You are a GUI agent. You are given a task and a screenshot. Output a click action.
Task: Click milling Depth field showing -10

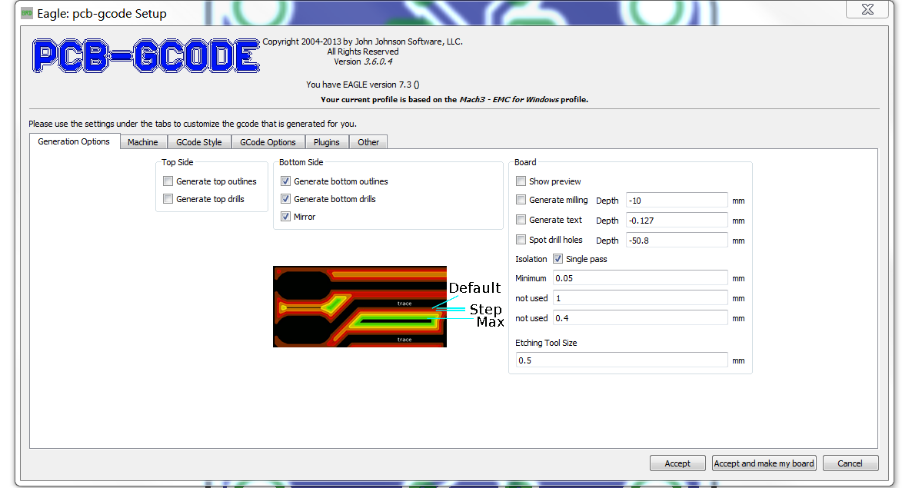[676, 200]
